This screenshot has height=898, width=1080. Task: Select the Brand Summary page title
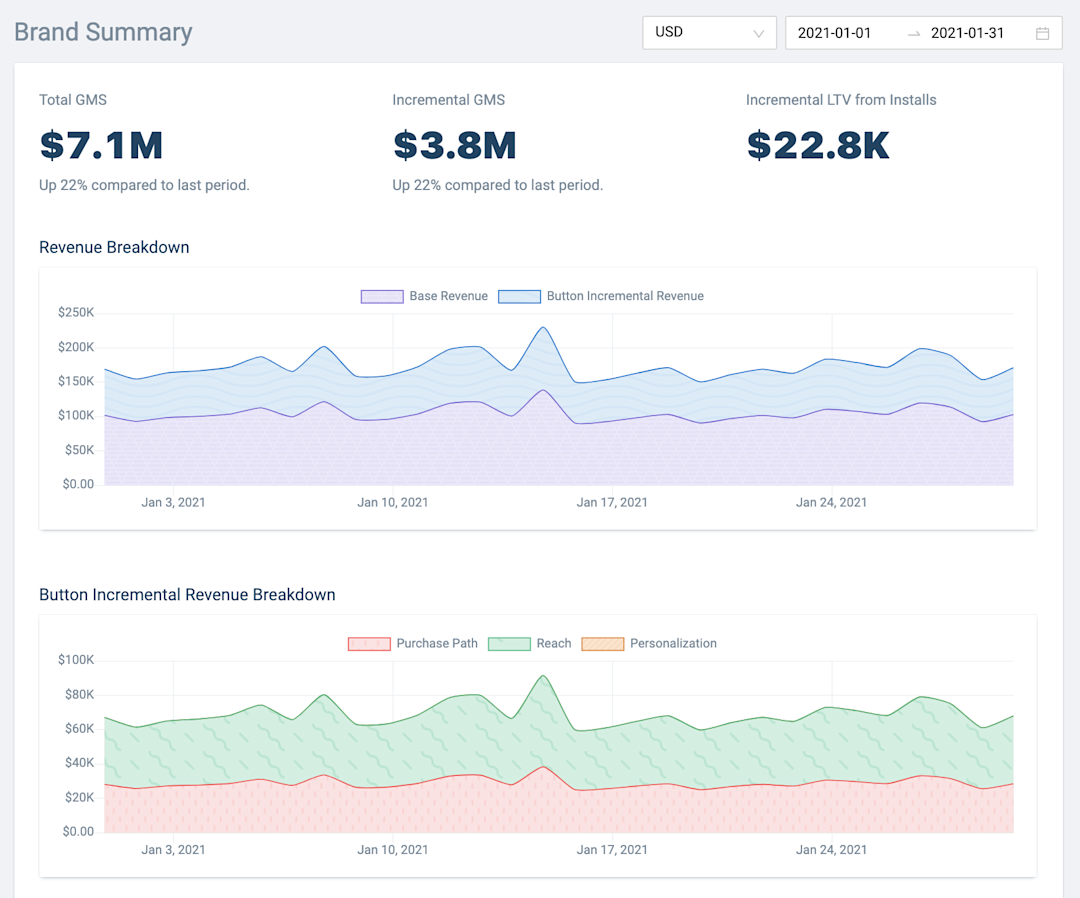103,32
